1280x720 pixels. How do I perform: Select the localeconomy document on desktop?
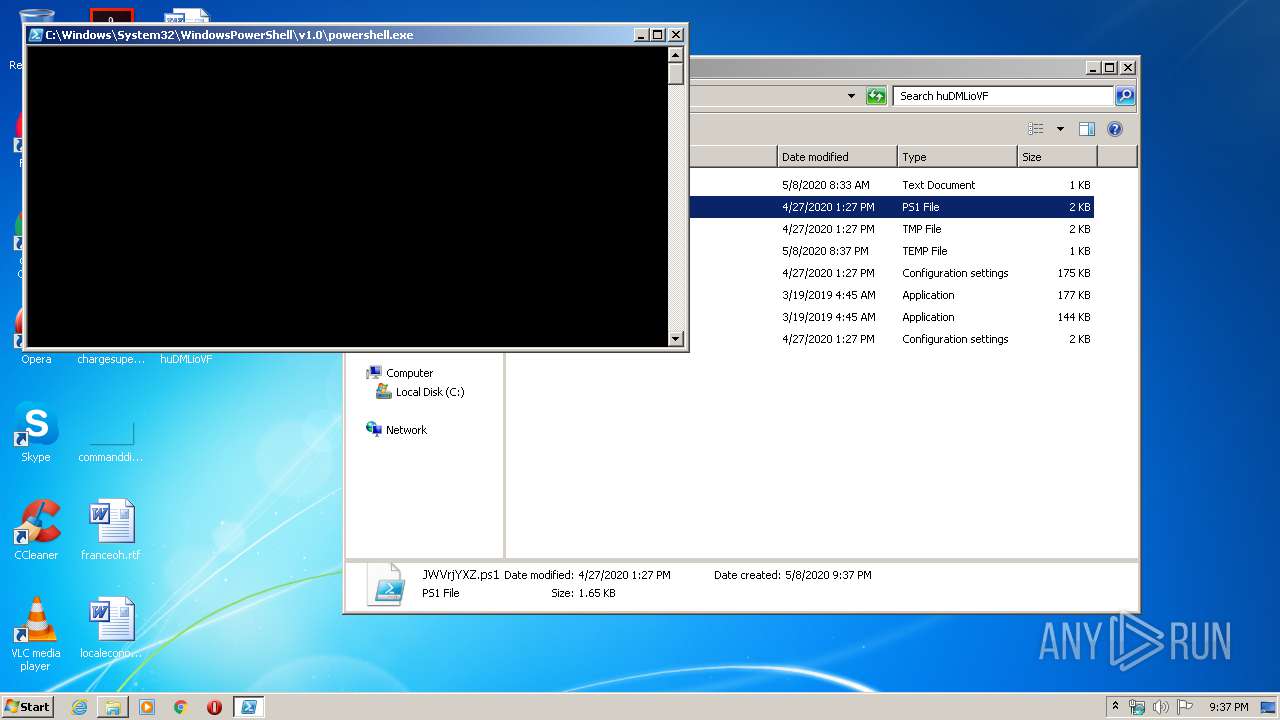click(x=111, y=629)
